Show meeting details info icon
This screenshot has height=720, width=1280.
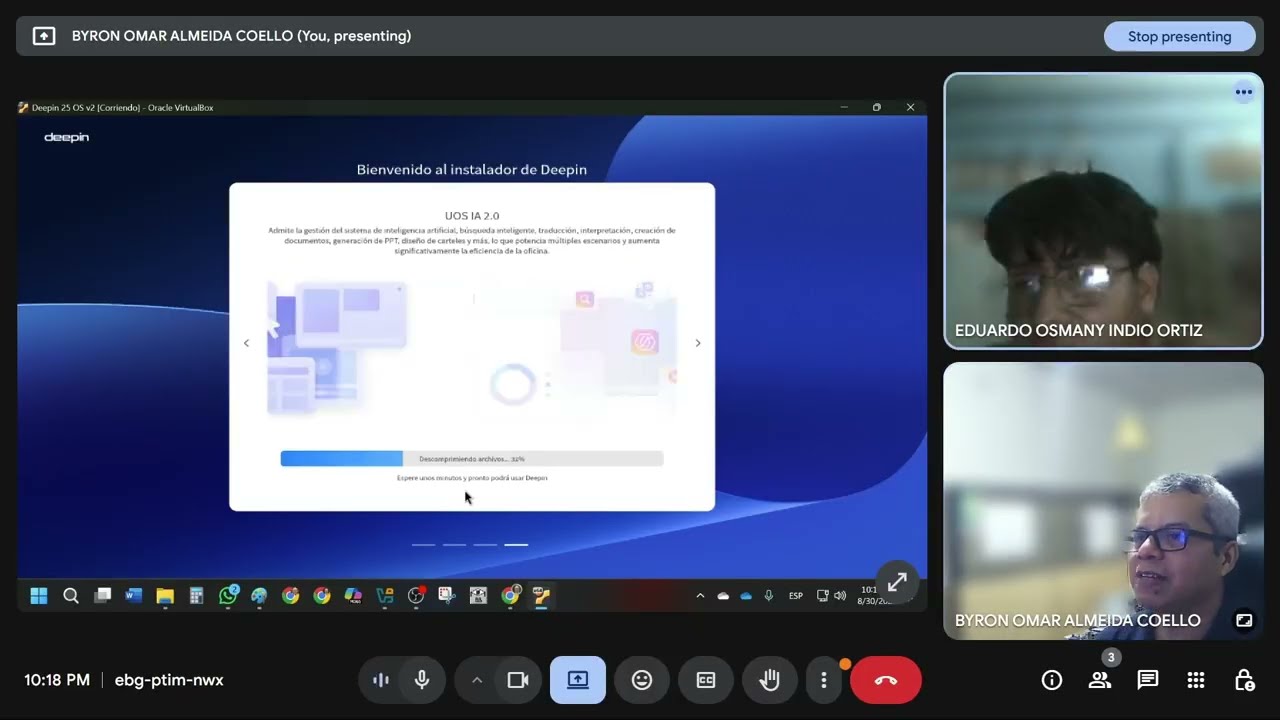[x=1052, y=680]
